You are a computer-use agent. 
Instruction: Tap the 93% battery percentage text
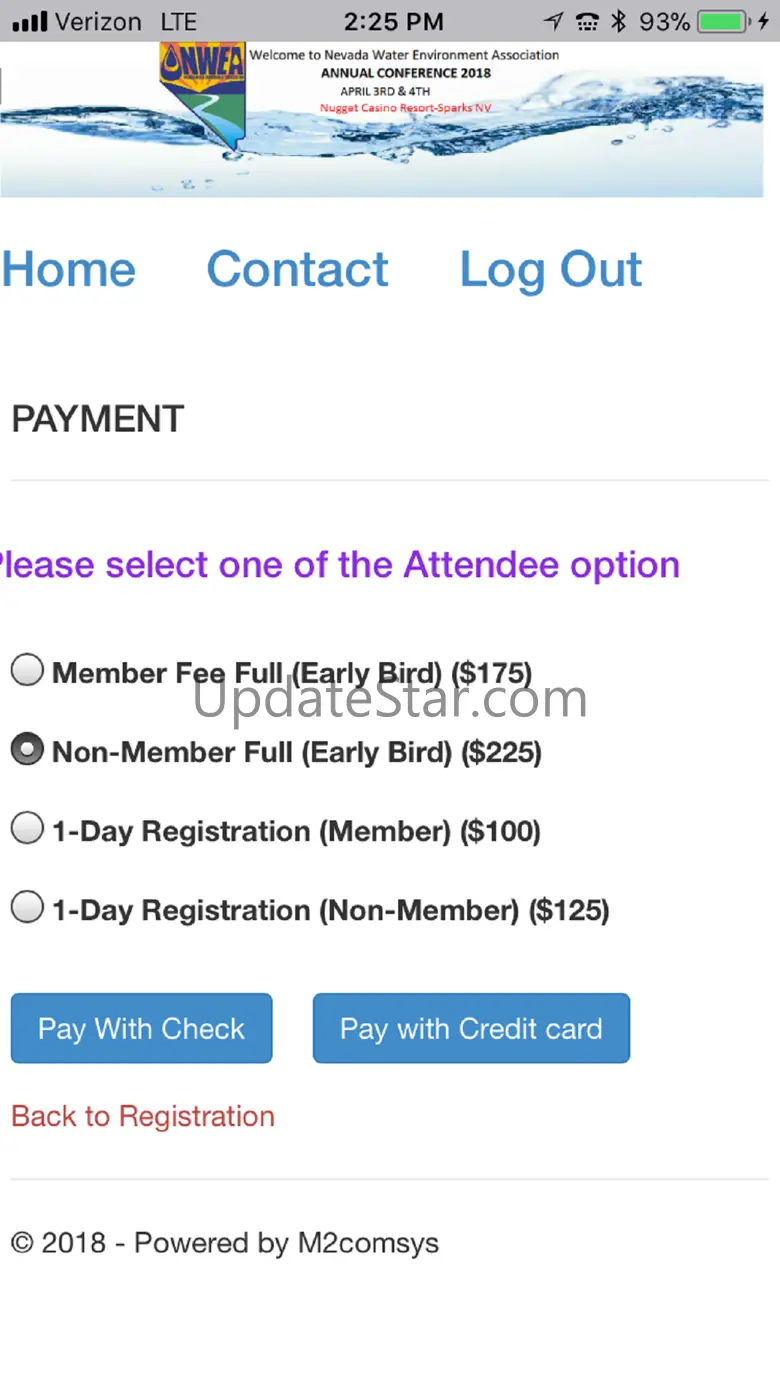click(x=663, y=21)
